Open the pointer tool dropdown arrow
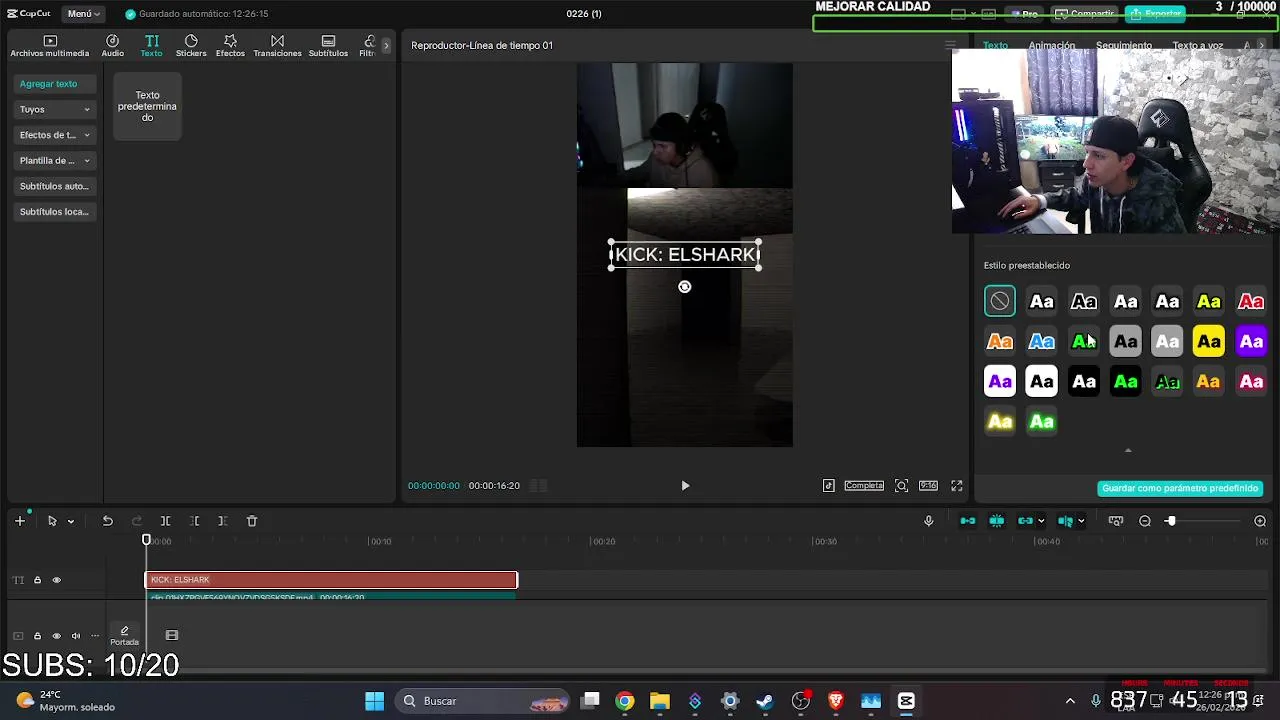Screen dimensions: 1280x720 (70, 522)
